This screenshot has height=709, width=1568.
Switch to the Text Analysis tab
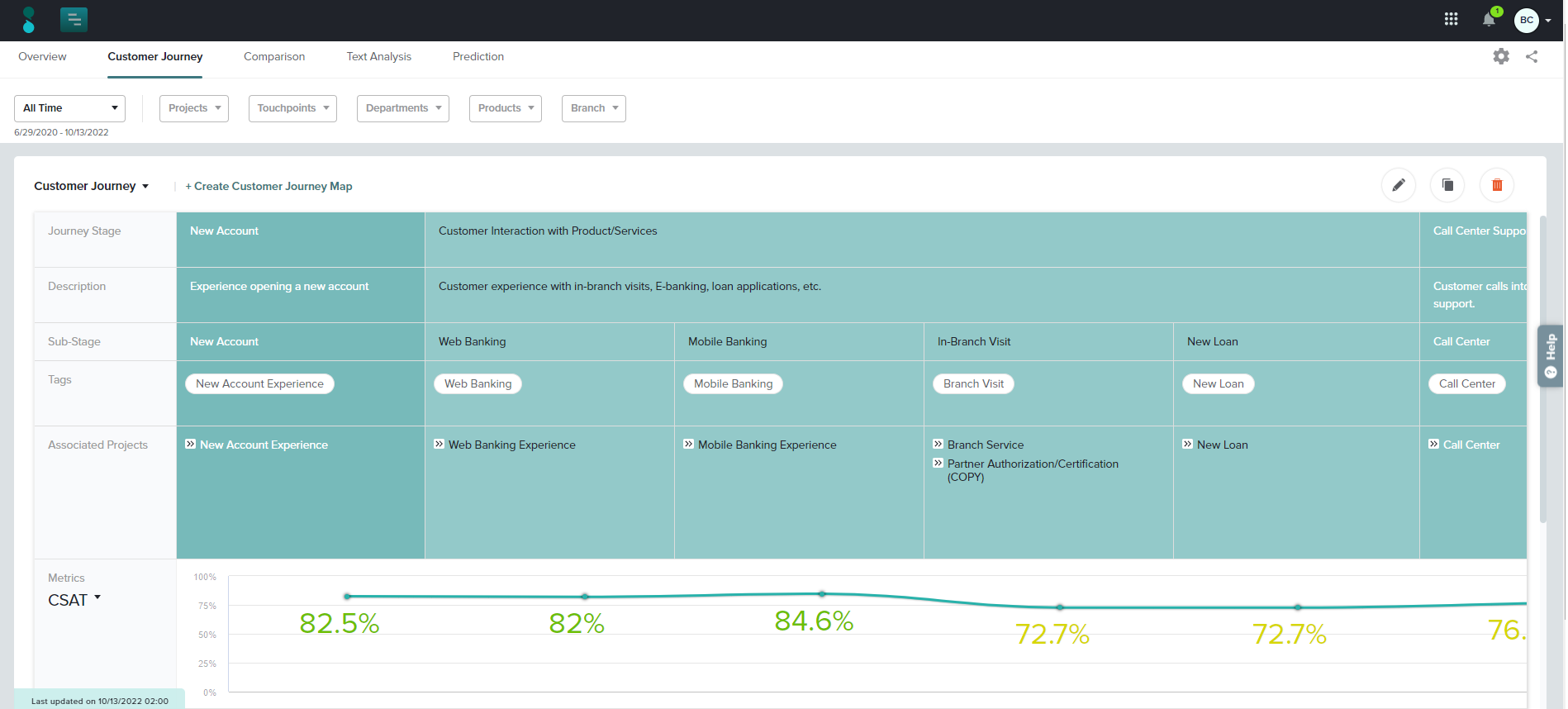[378, 56]
